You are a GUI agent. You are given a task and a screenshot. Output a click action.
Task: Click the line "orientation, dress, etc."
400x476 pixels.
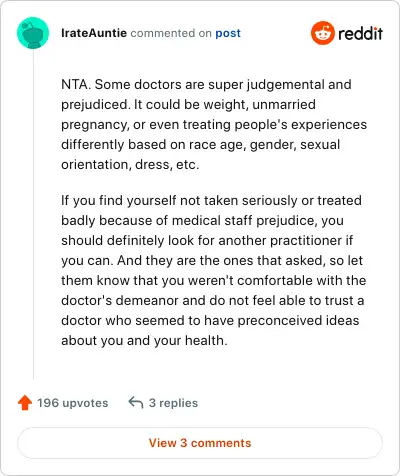pos(130,165)
